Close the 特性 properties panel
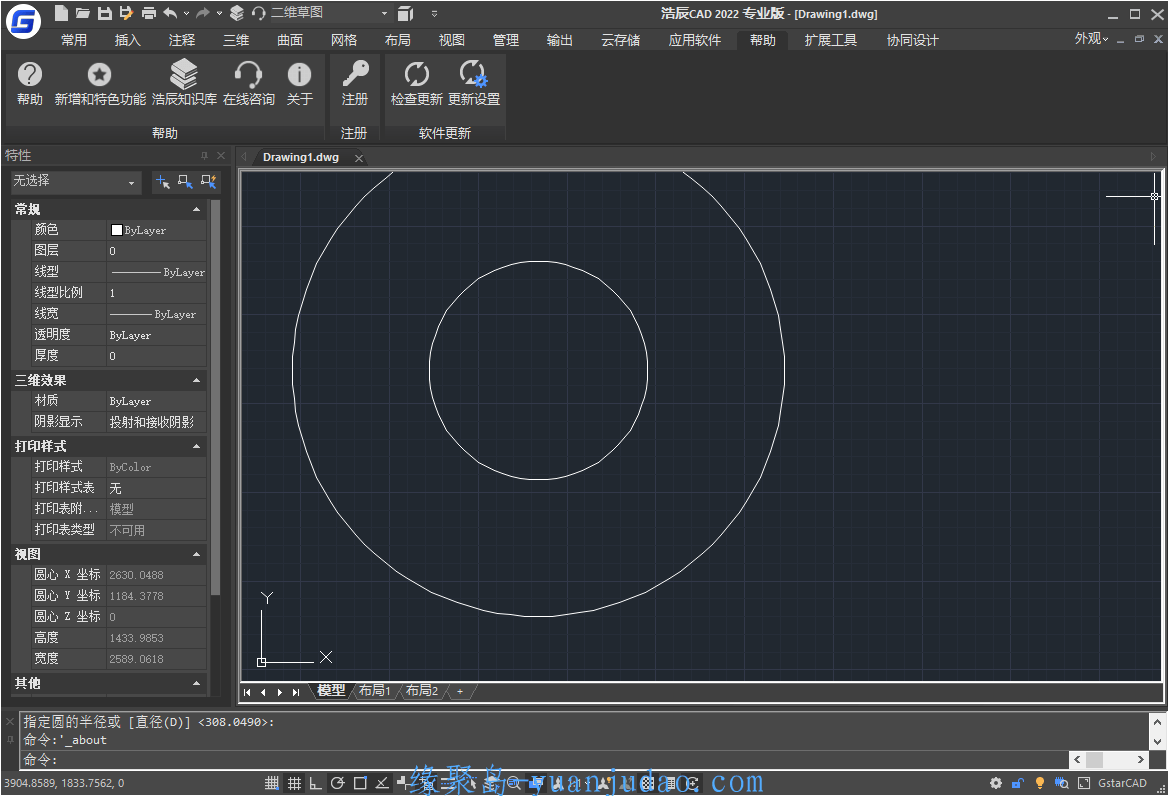Screen dimensions: 1169x796 point(221,155)
